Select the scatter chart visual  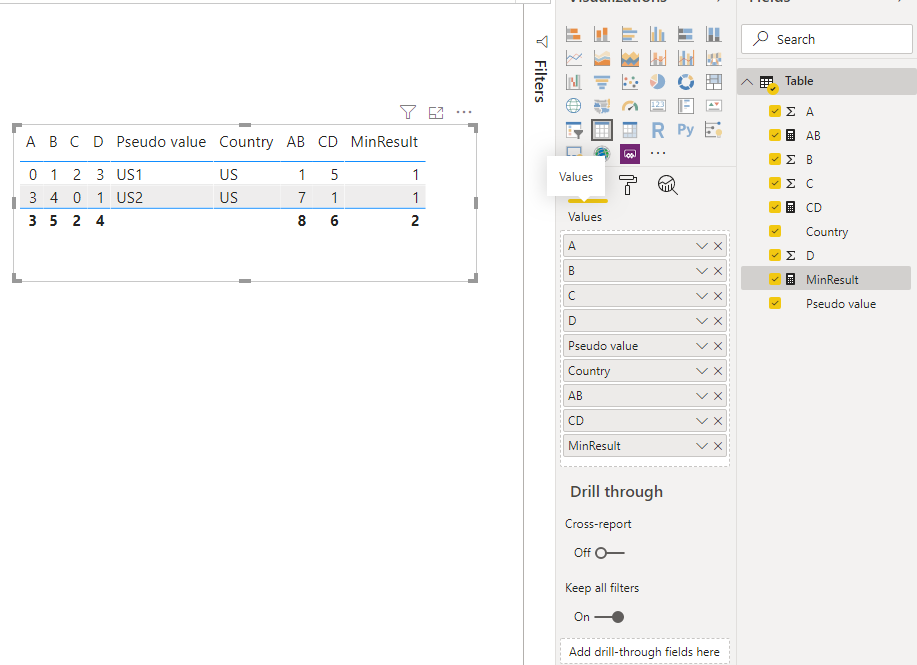coord(630,82)
